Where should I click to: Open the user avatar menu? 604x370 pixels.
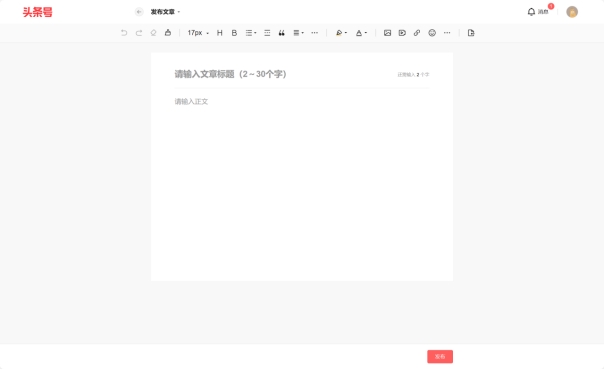[572, 12]
